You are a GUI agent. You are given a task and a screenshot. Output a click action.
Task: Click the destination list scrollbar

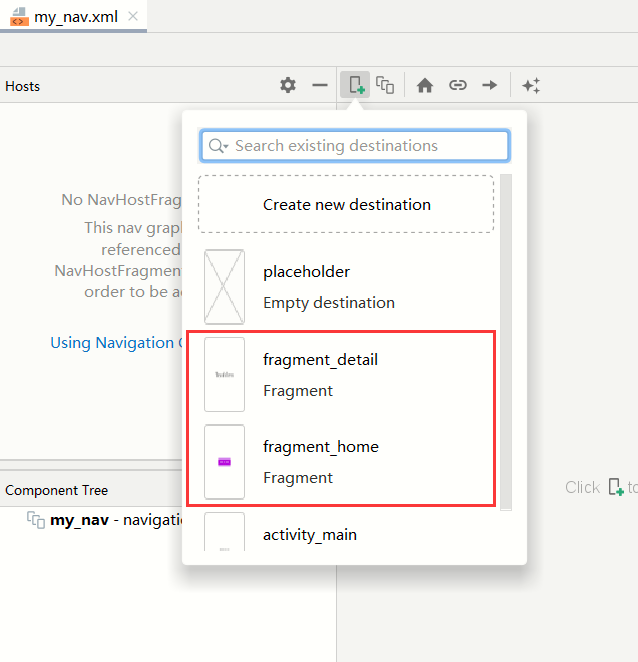505,340
